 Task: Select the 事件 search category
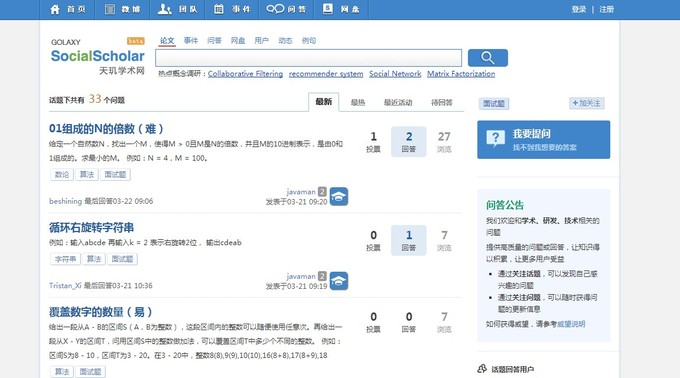point(191,41)
